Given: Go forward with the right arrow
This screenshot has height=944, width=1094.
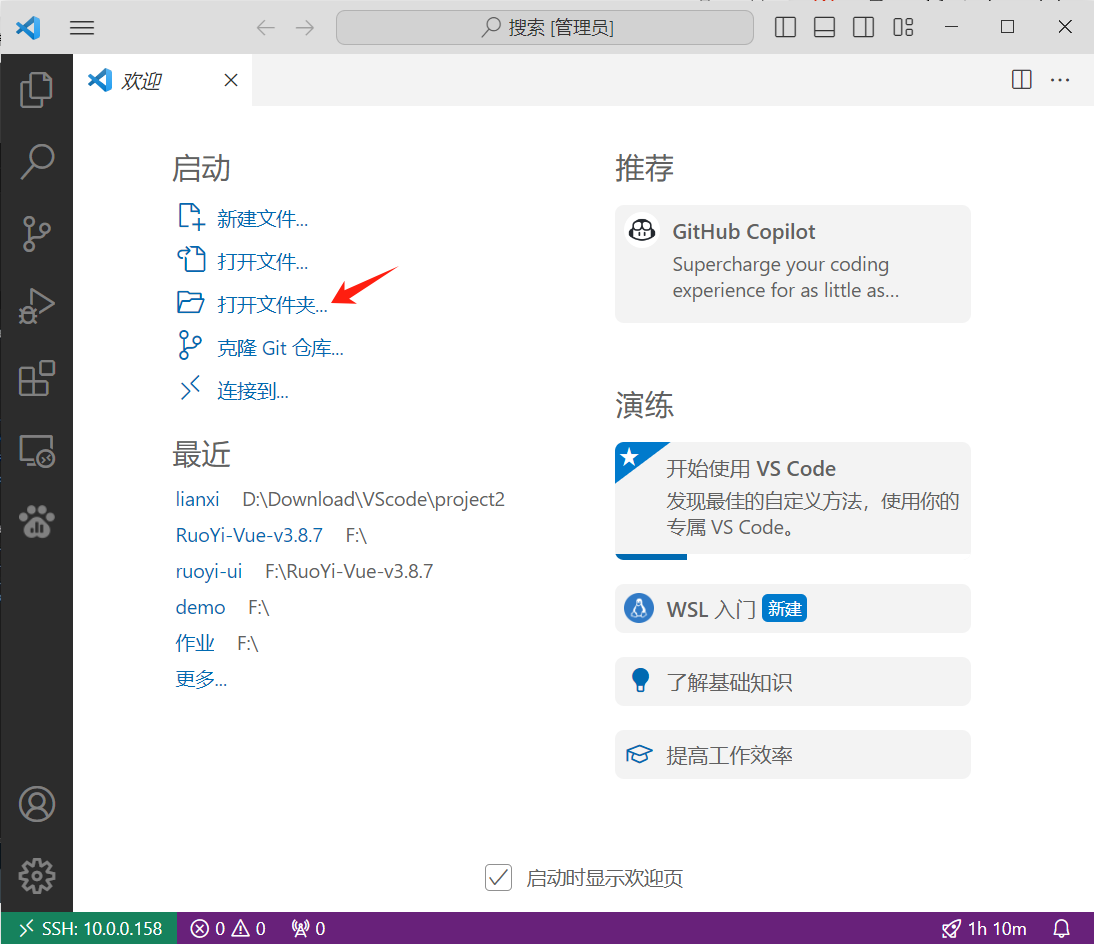Looking at the screenshot, I should tap(305, 28).
